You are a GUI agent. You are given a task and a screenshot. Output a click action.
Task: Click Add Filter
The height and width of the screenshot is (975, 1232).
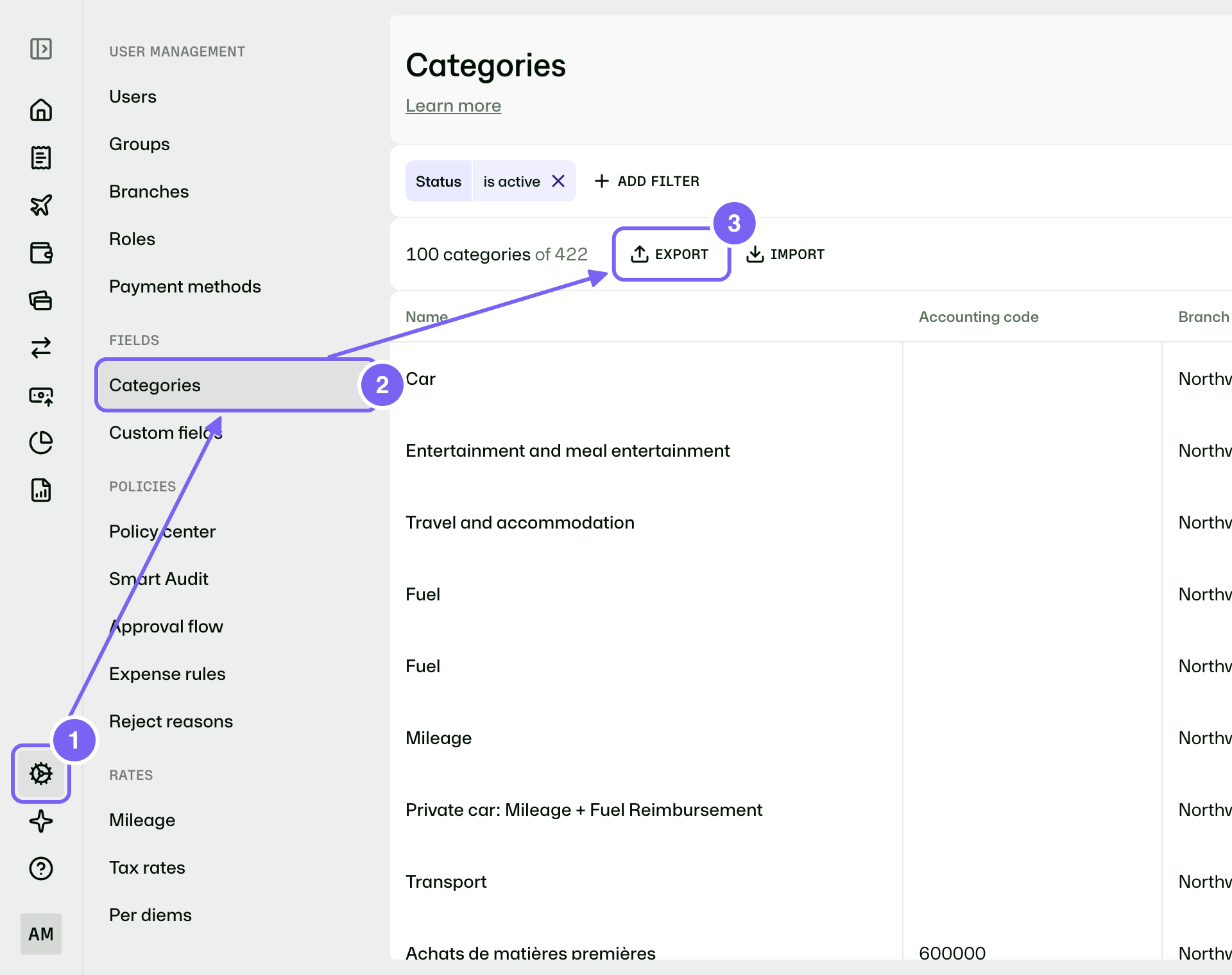(x=647, y=182)
